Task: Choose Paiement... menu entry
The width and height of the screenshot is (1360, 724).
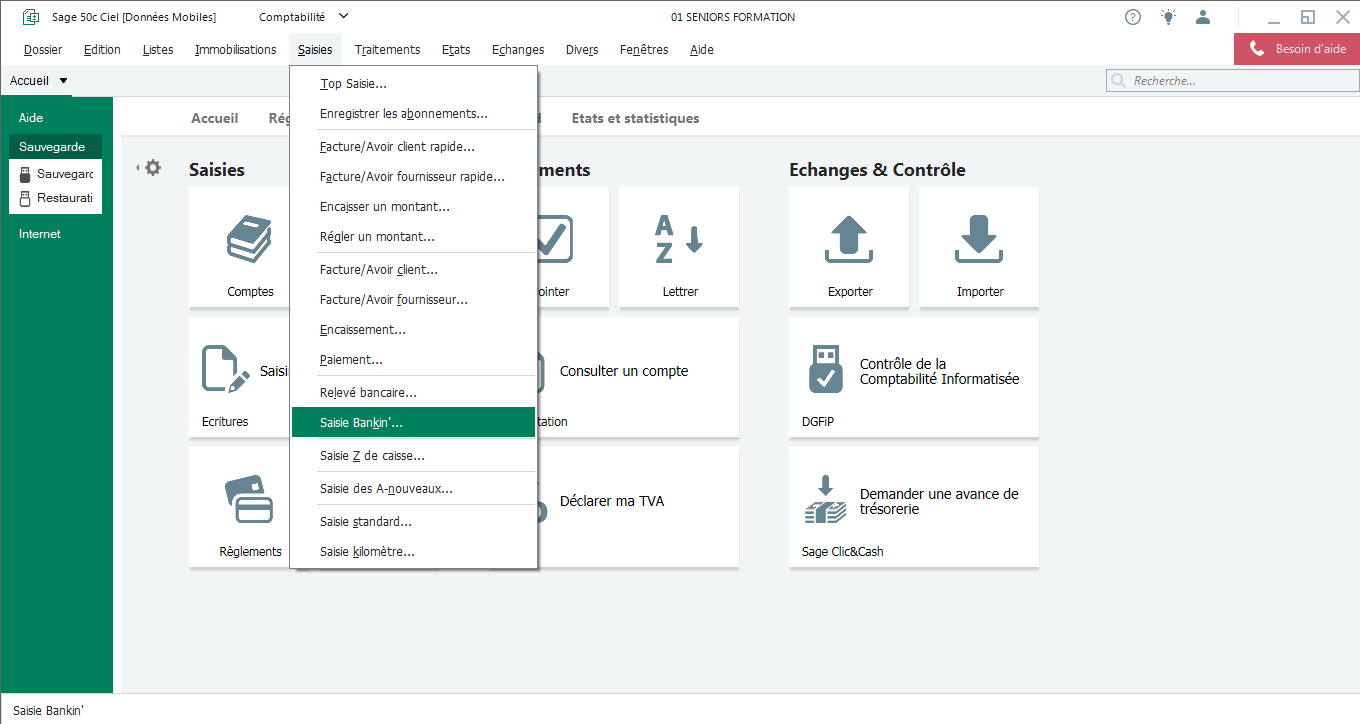Action: (x=414, y=360)
